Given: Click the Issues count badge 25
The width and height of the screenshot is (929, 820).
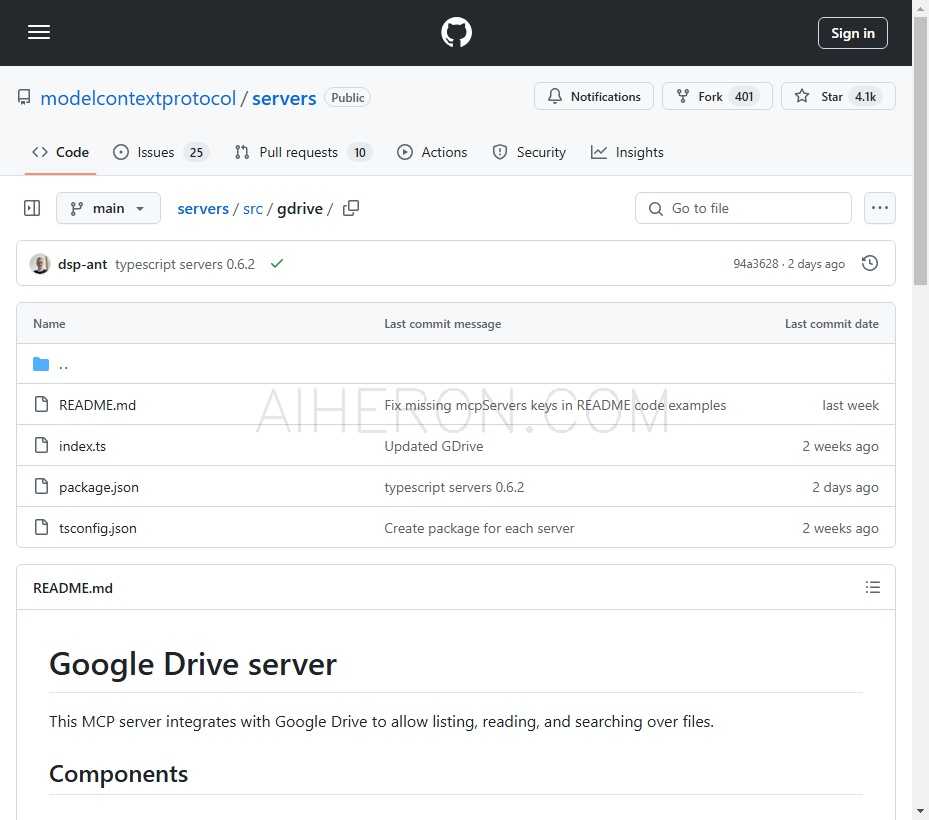Looking at the screenshot, I should pyautogui.click(x=196, y=153).
